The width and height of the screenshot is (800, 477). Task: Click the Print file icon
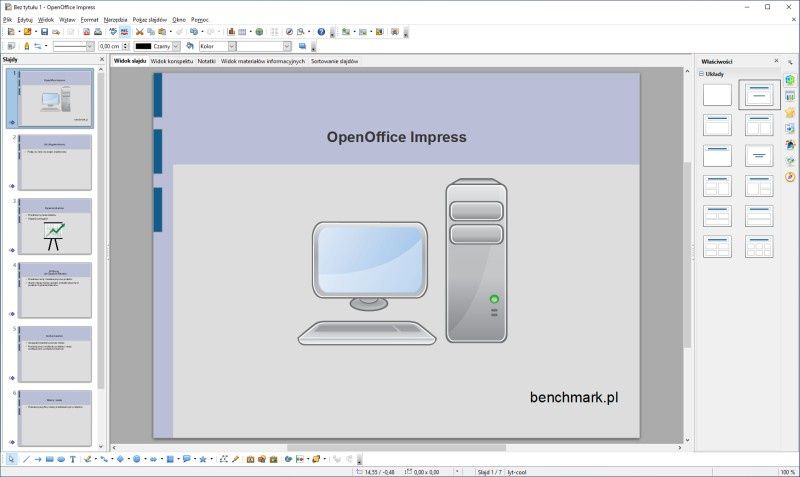pyautogui.click(x=97, y=32)
